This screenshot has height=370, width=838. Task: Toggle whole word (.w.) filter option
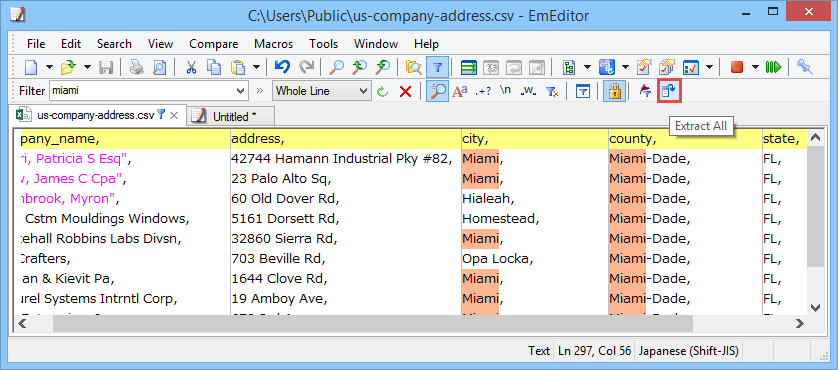tap(529, 91)
